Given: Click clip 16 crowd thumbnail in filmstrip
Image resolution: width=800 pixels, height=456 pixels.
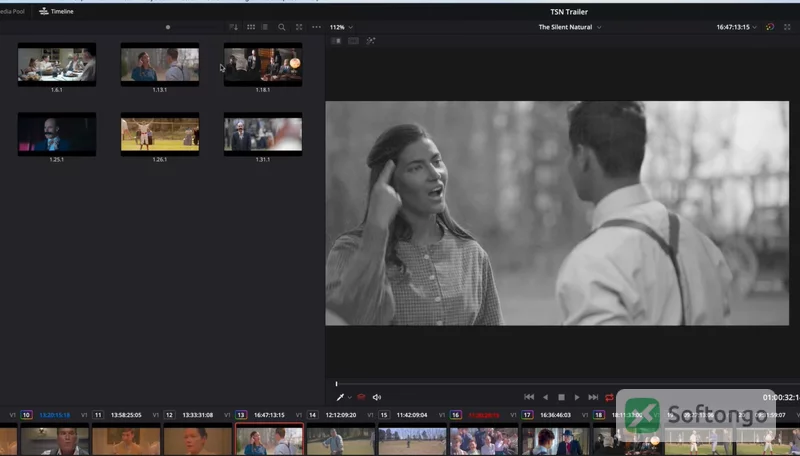Looking at the screenshot, I should [x=484, y=441].
